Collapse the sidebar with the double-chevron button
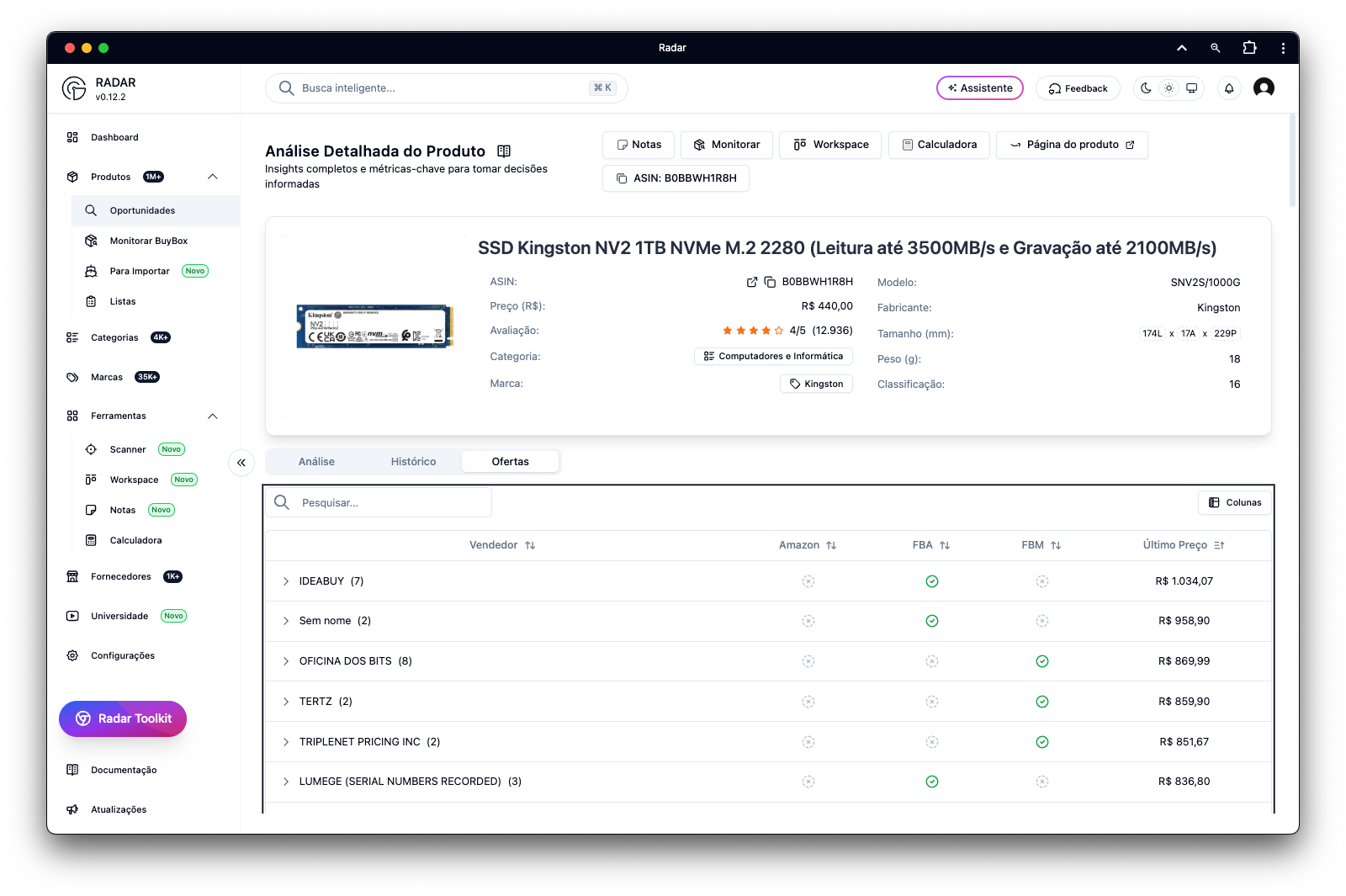Viewport: 1346px width, 896px height. 241,463
